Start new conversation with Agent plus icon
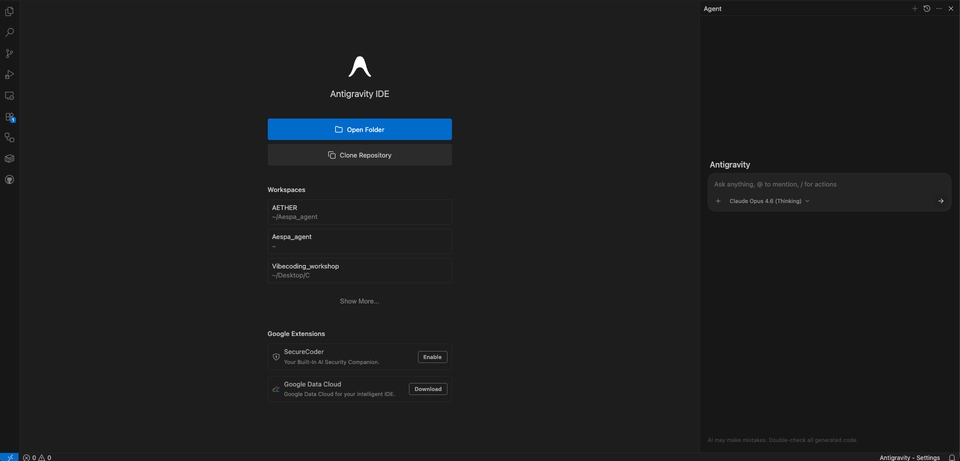Image resolution: width=960 pixels, height=461 pixels. pyautogui.click(x=915, y=9)
